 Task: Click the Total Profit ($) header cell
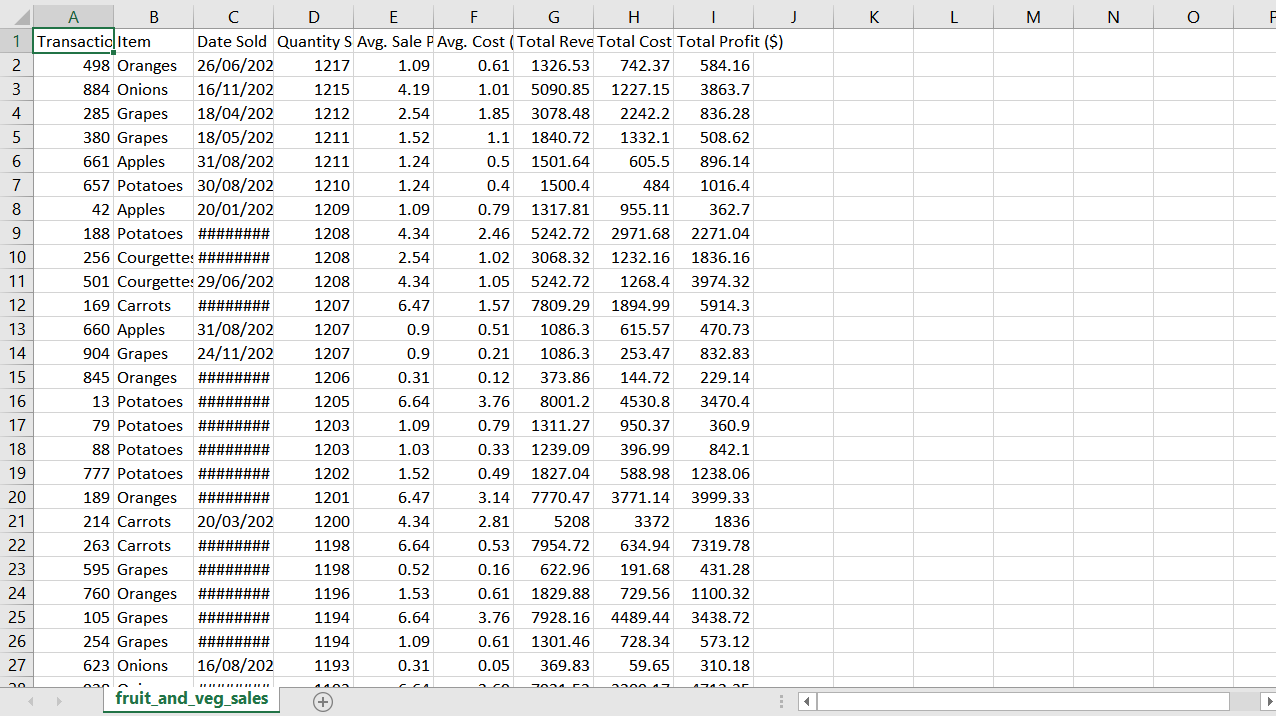[x=712, y=42]
